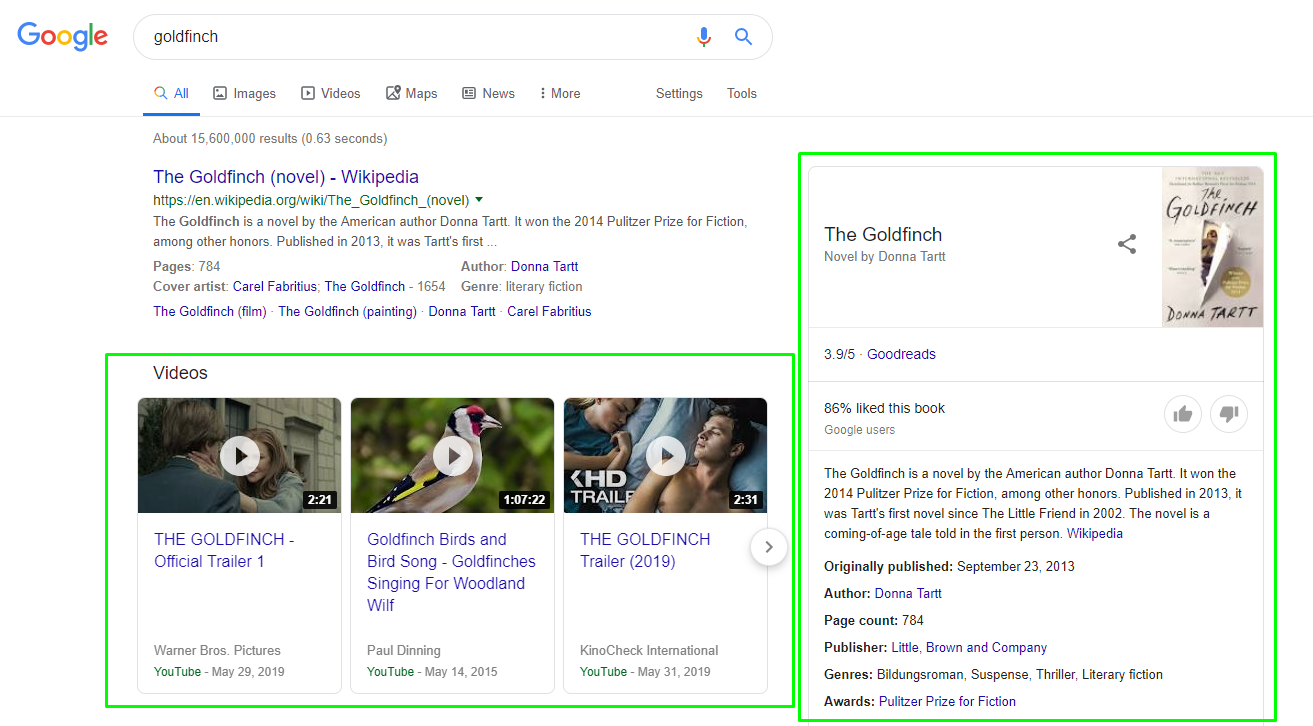This screenshot has height=726, width=1313.
Task: Open search Settings
Action: 679,93
